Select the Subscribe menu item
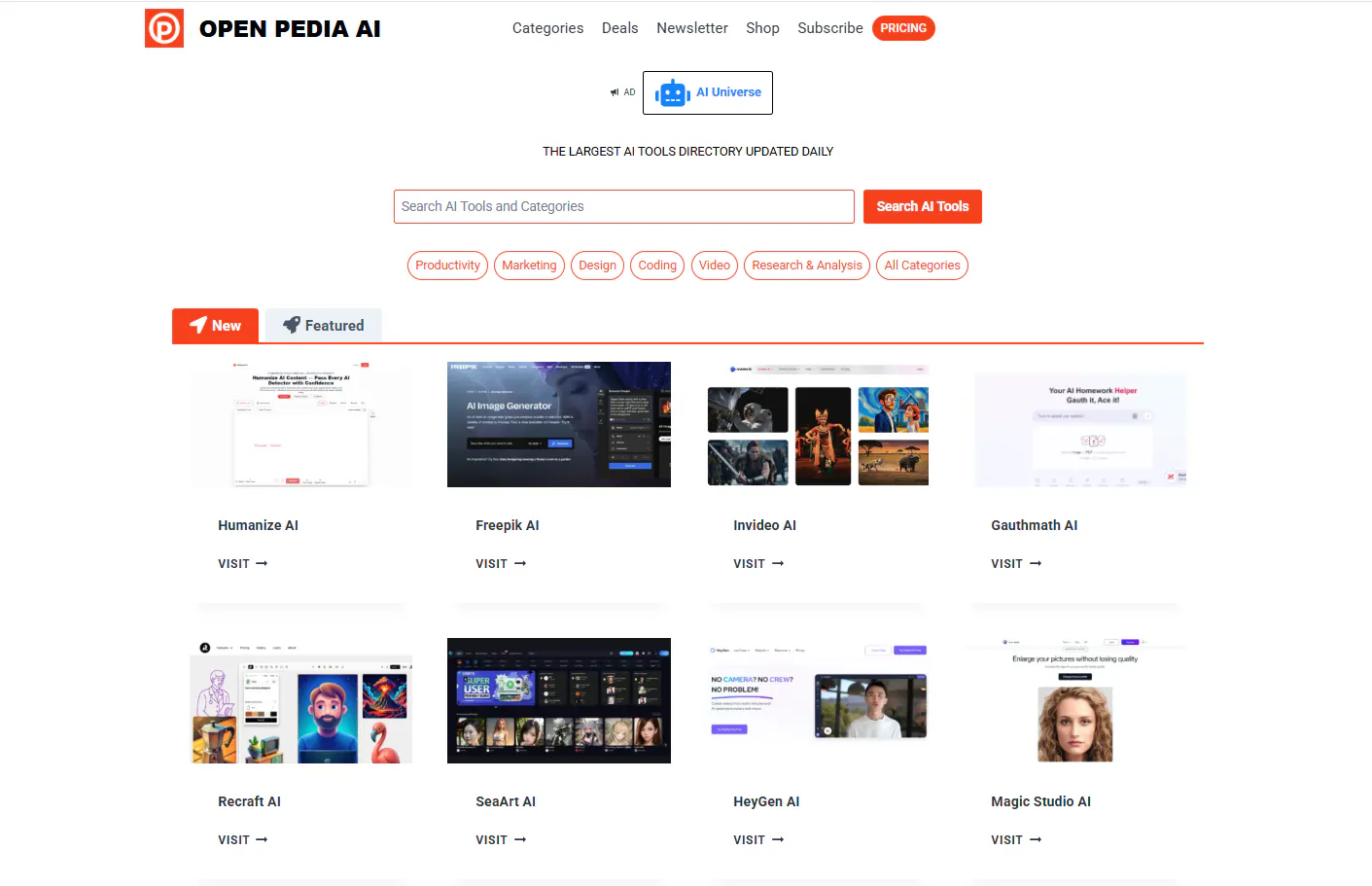1372x886 pixels. (x=830, y=28)
